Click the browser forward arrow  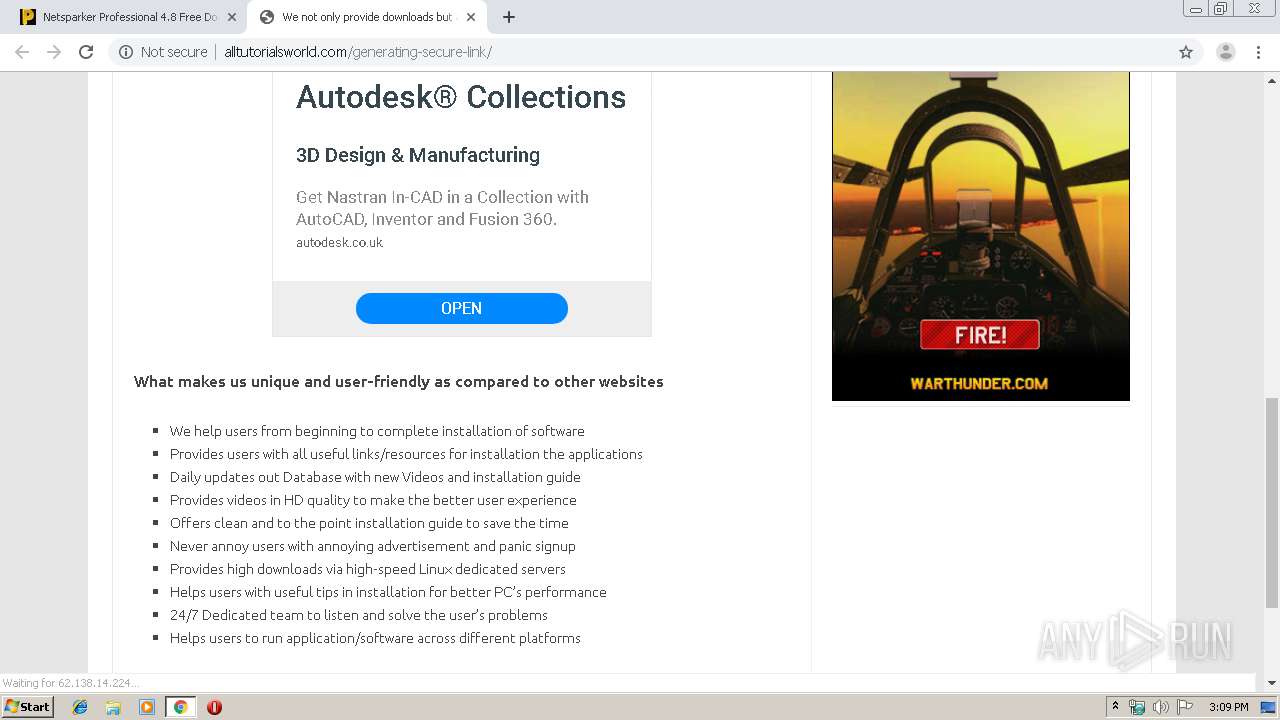54,52
